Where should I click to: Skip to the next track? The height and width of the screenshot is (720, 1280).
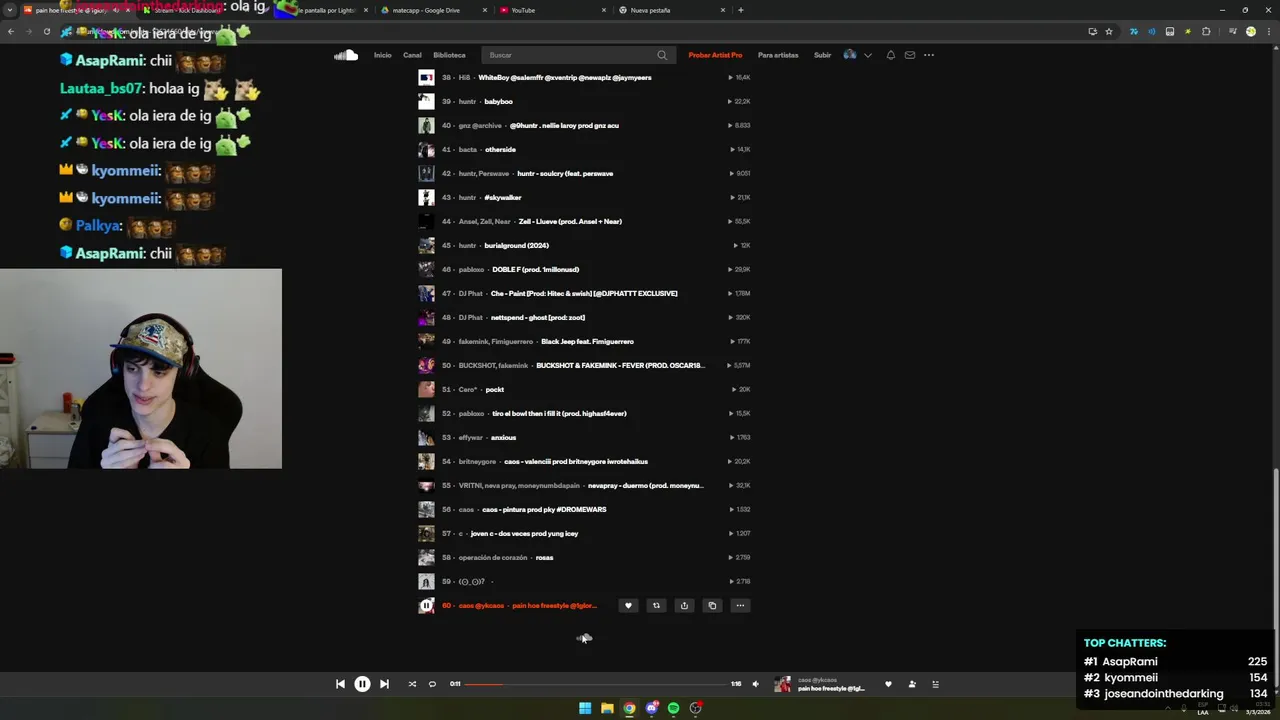(384, 684)
